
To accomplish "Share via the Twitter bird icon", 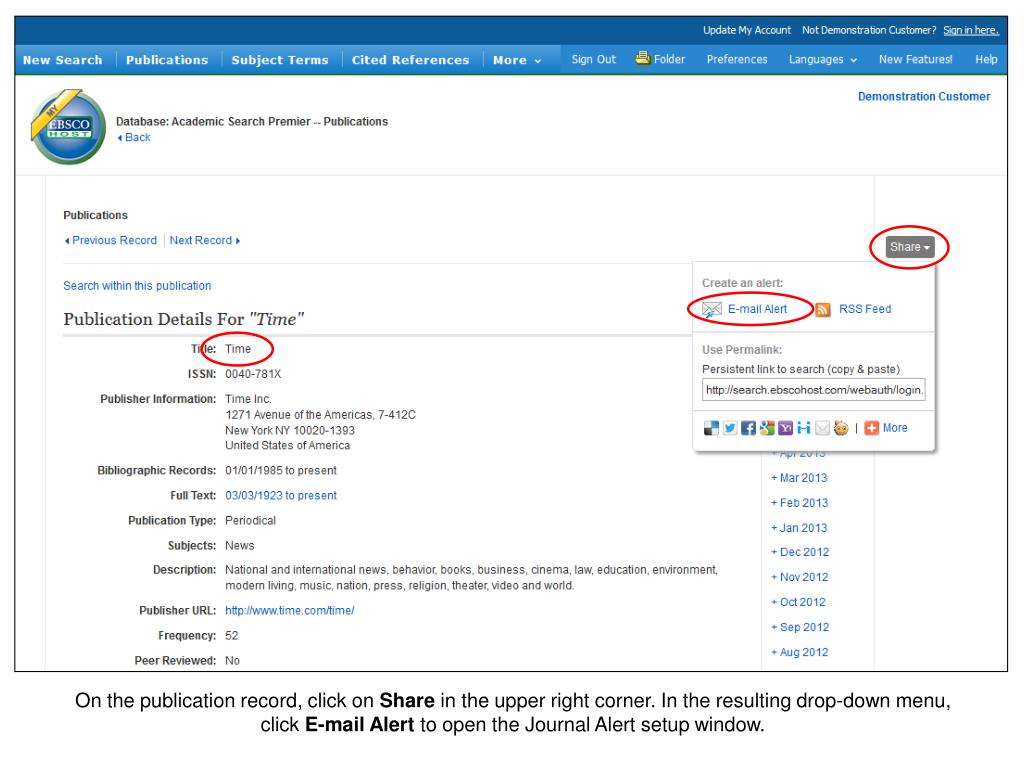I will [729, 428].
